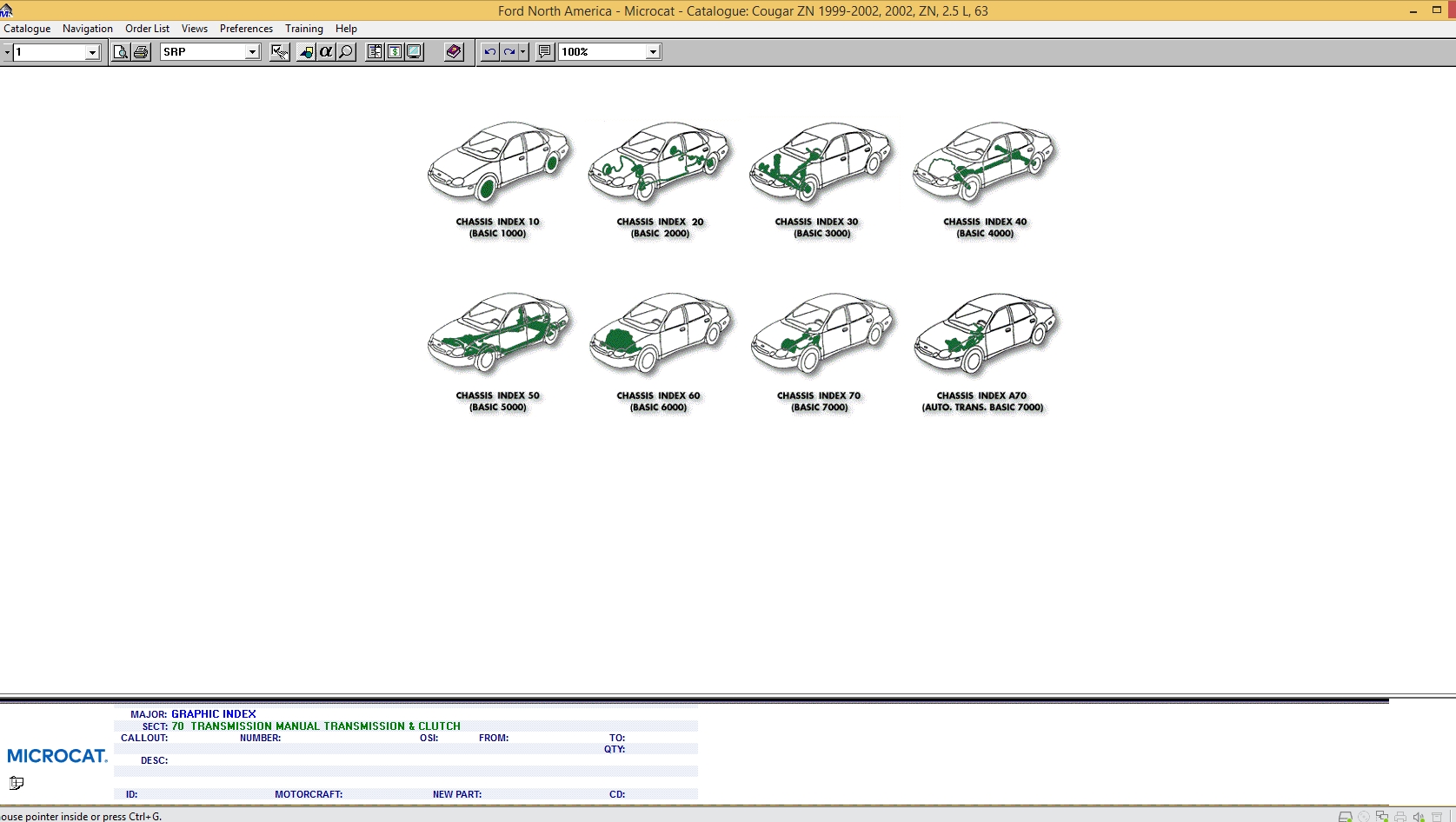Click the printer icon in toolbar
This screenshot has height=822, width=1456.
click(x=141, y=52)
